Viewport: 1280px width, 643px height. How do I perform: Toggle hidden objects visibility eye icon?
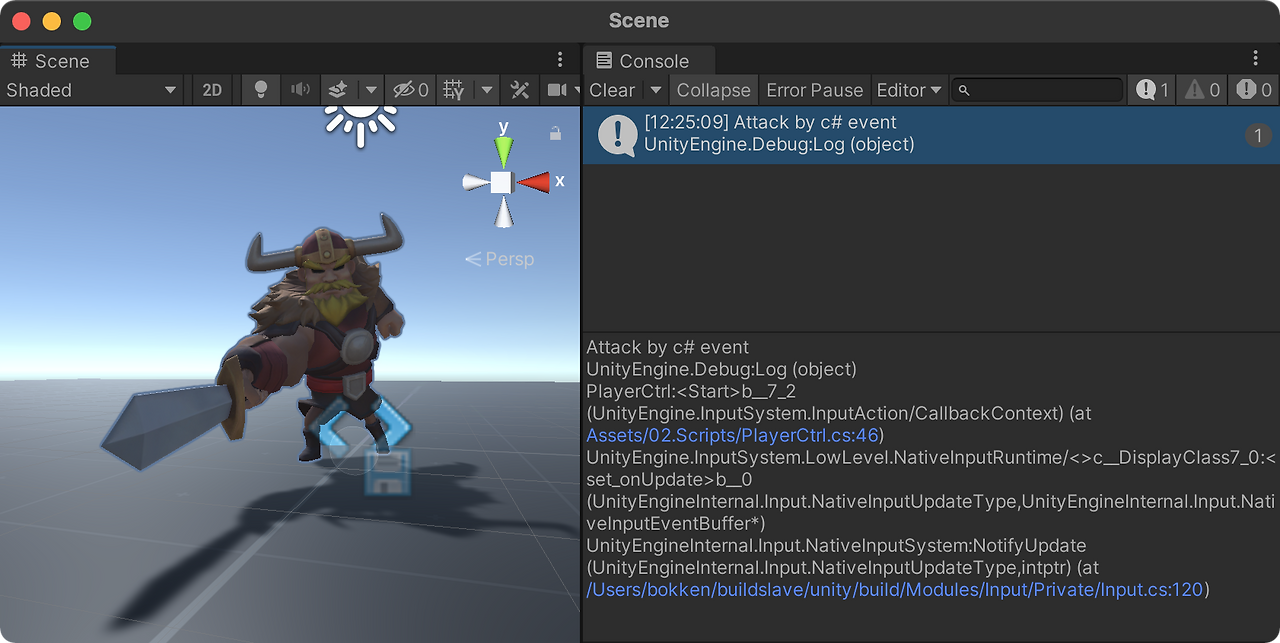pyautogui.click(x=410, y=90)
